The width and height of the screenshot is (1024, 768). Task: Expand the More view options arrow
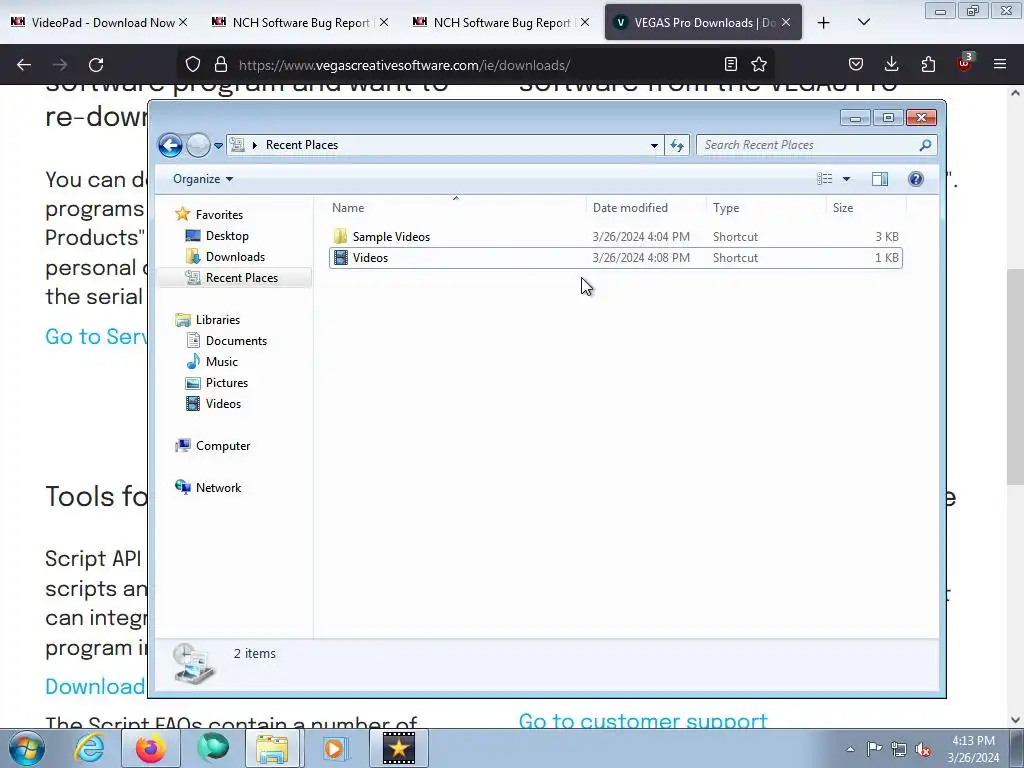pos(846,179)
